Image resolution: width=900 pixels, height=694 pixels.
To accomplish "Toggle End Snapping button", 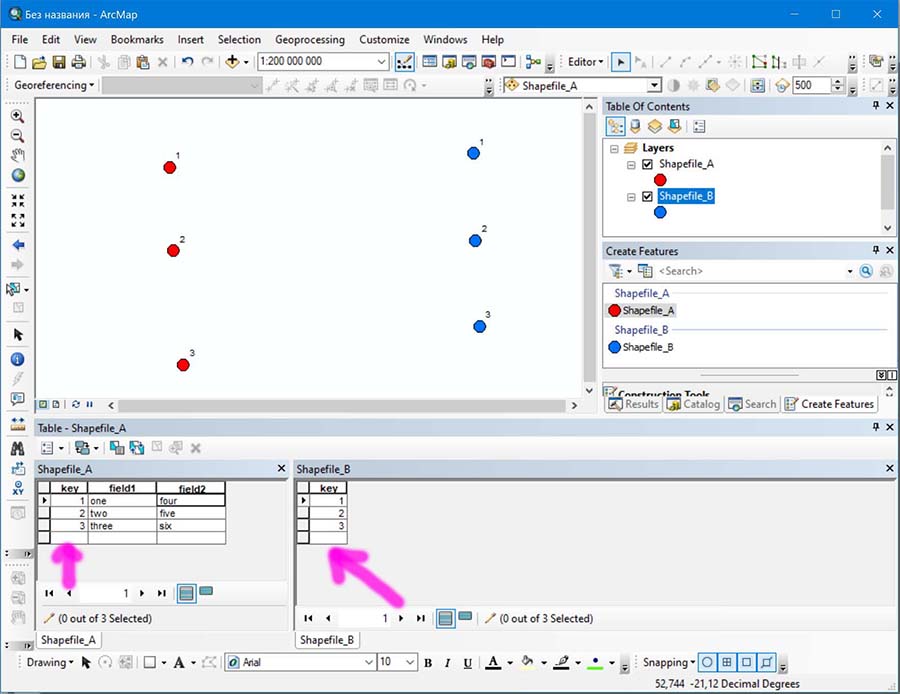I will click(x=727, y=662).
